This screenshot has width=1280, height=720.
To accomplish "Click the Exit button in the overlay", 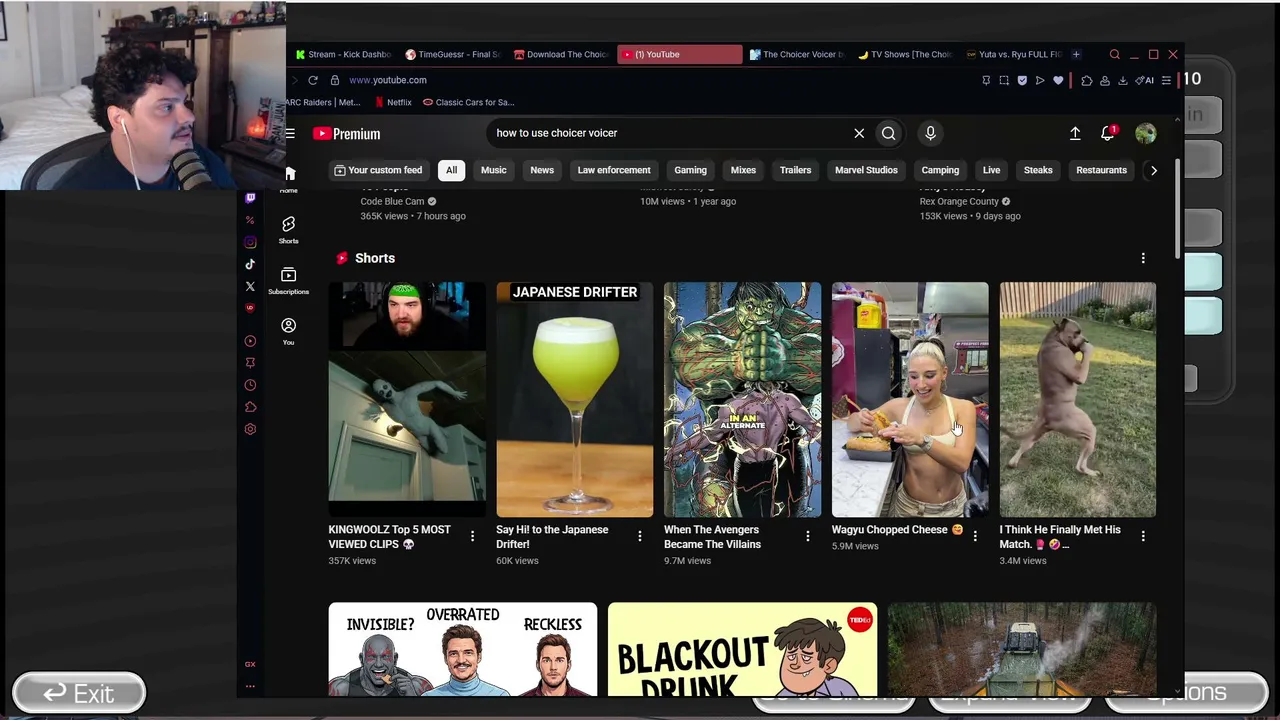I will coord(79,693).
